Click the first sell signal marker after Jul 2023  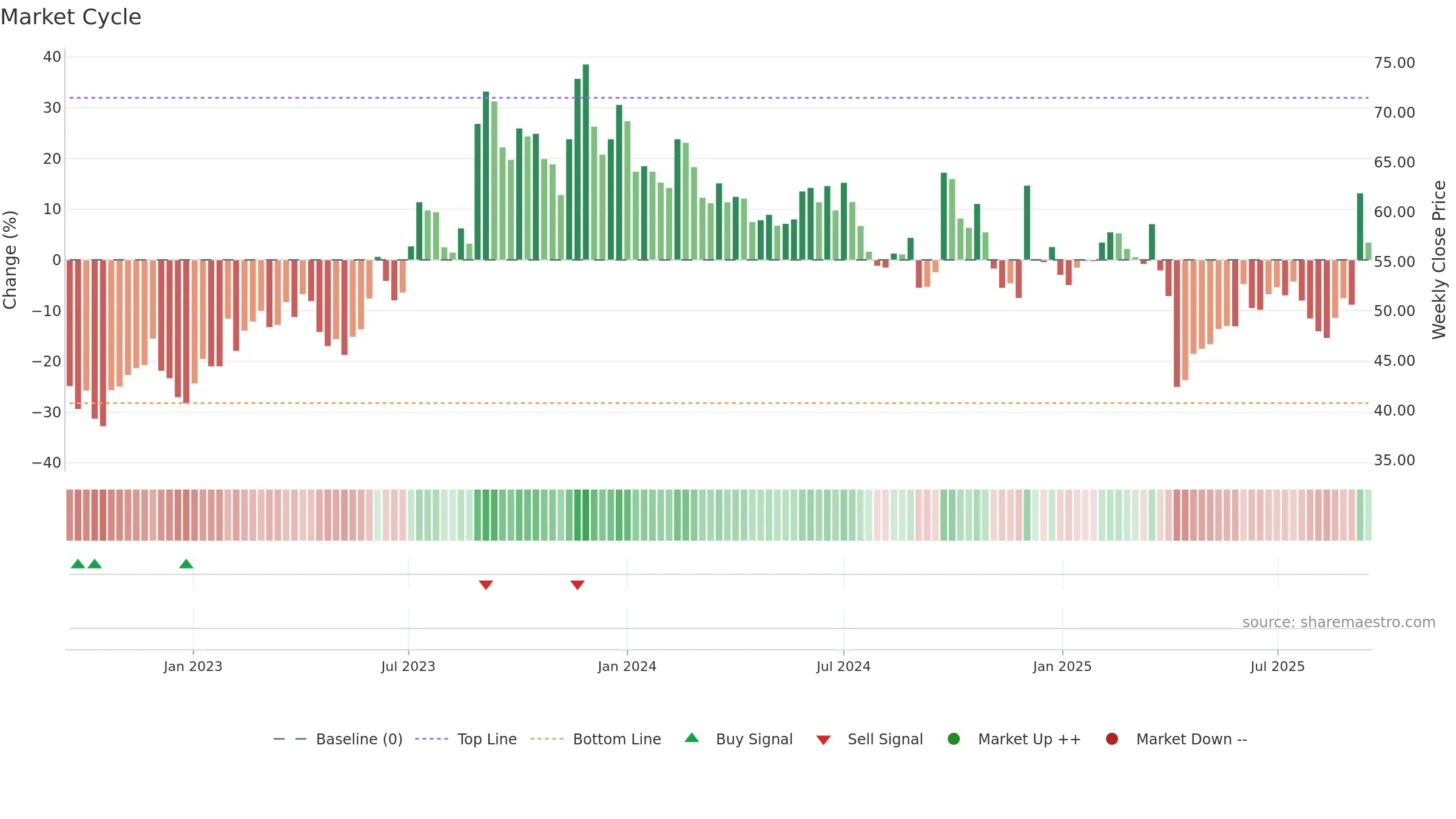click(x=486, y=585)
